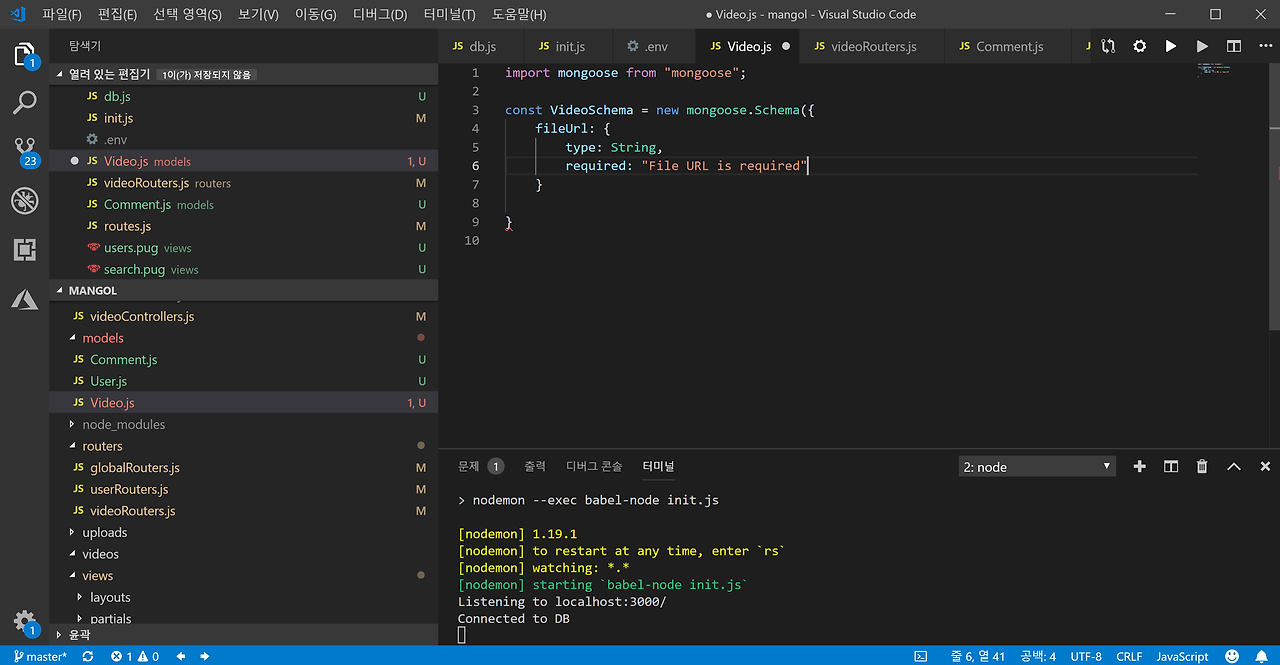Image resolution: width=1280 pixels, height=665 pixels.
Task: Open the 디버그(D) menu
Action: coord(380,14)
